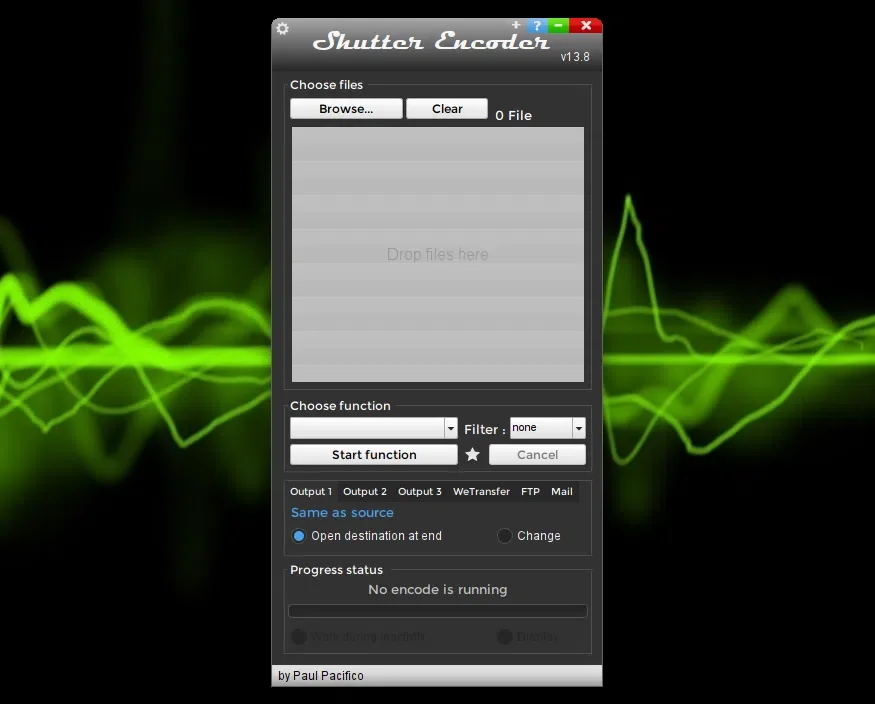Enable Work during inactivity

300,637
